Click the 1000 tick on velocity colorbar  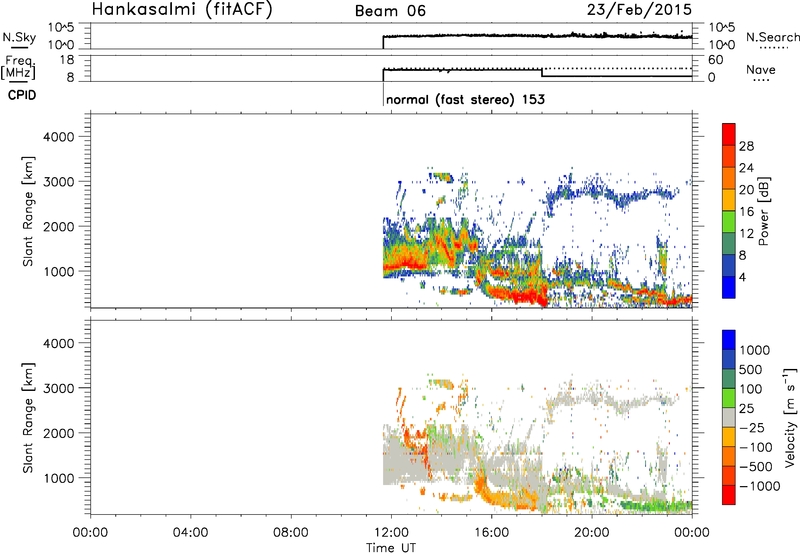tap(755, 350)
